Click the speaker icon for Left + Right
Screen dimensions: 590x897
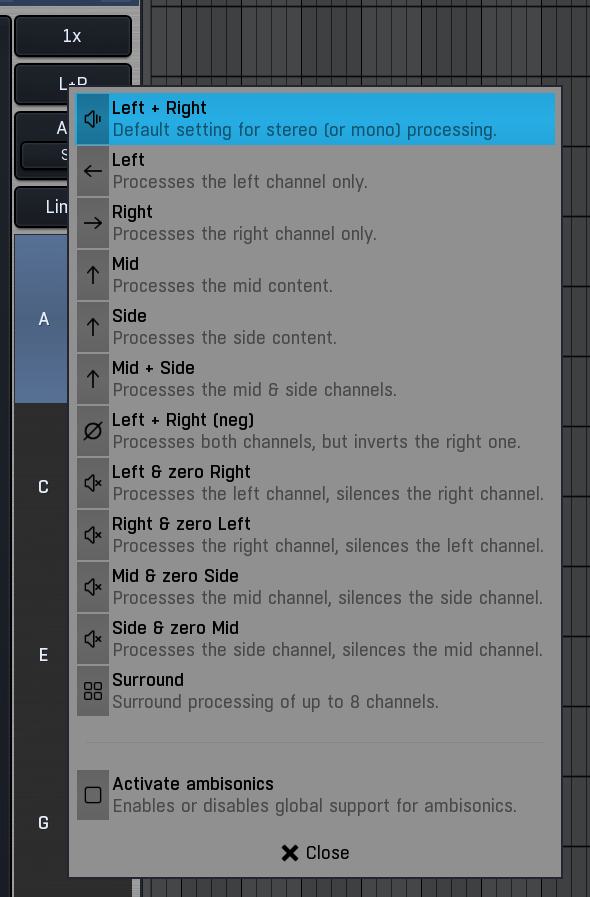point(93,119)
